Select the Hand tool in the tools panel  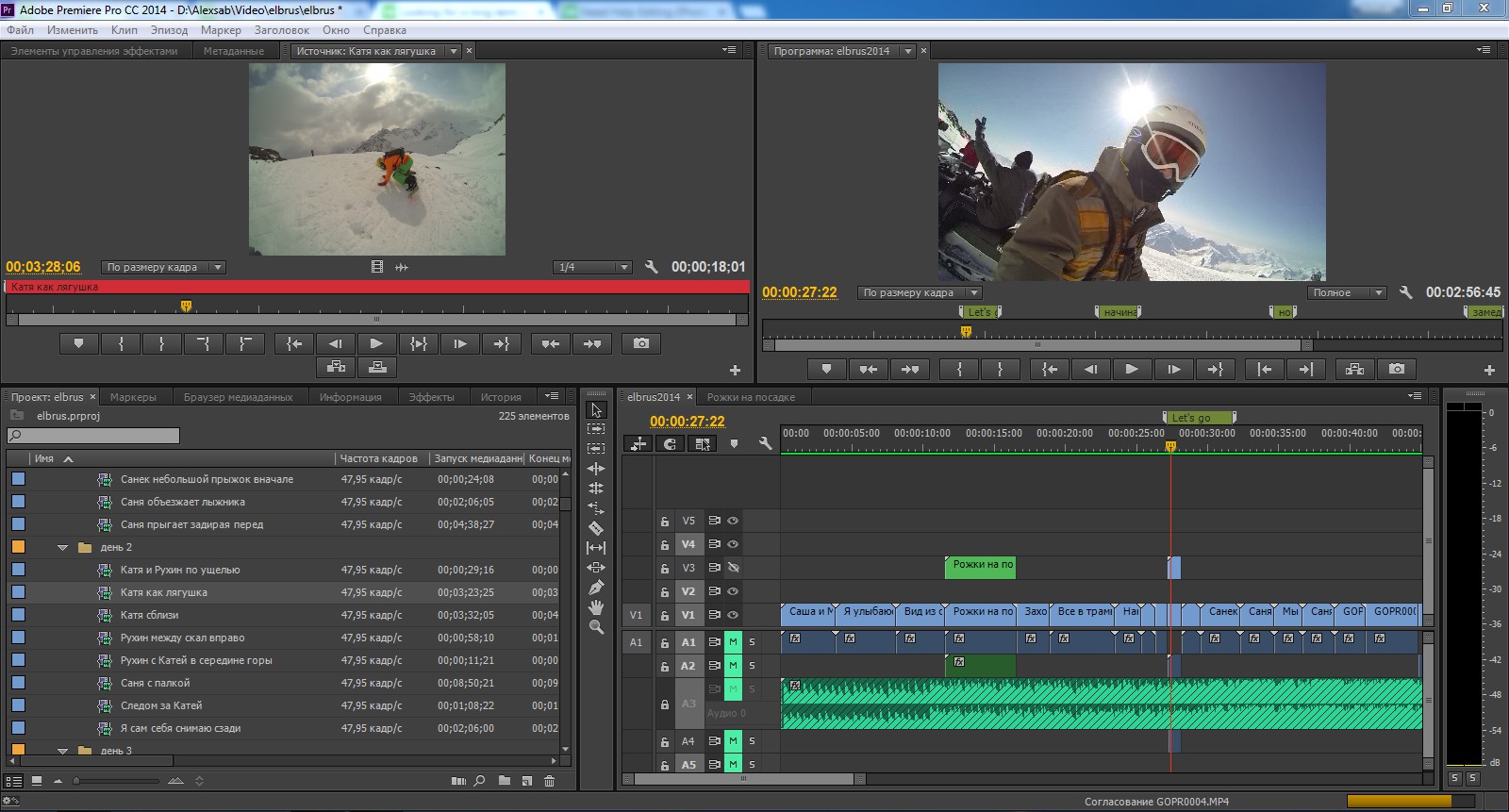tap(596, 607)
